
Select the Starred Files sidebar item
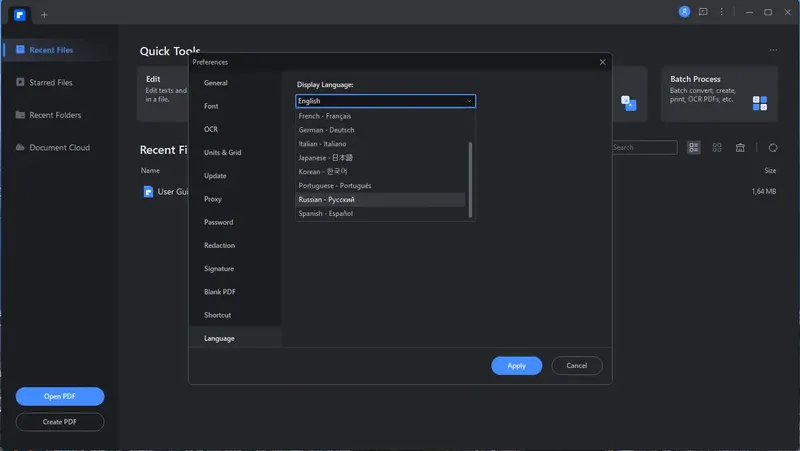(x=57, y=82)
